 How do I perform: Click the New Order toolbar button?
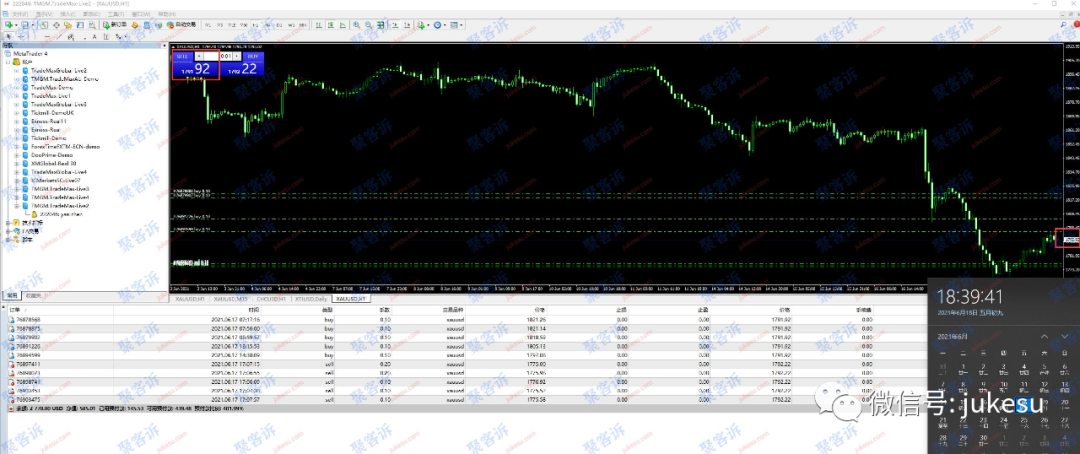coord(114,25)
